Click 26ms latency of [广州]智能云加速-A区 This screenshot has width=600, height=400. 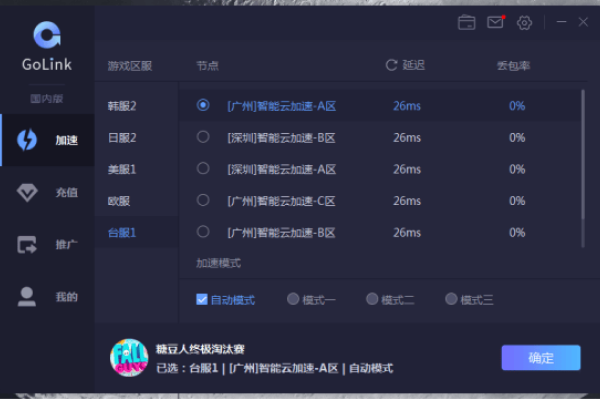[x=407, y=106]
